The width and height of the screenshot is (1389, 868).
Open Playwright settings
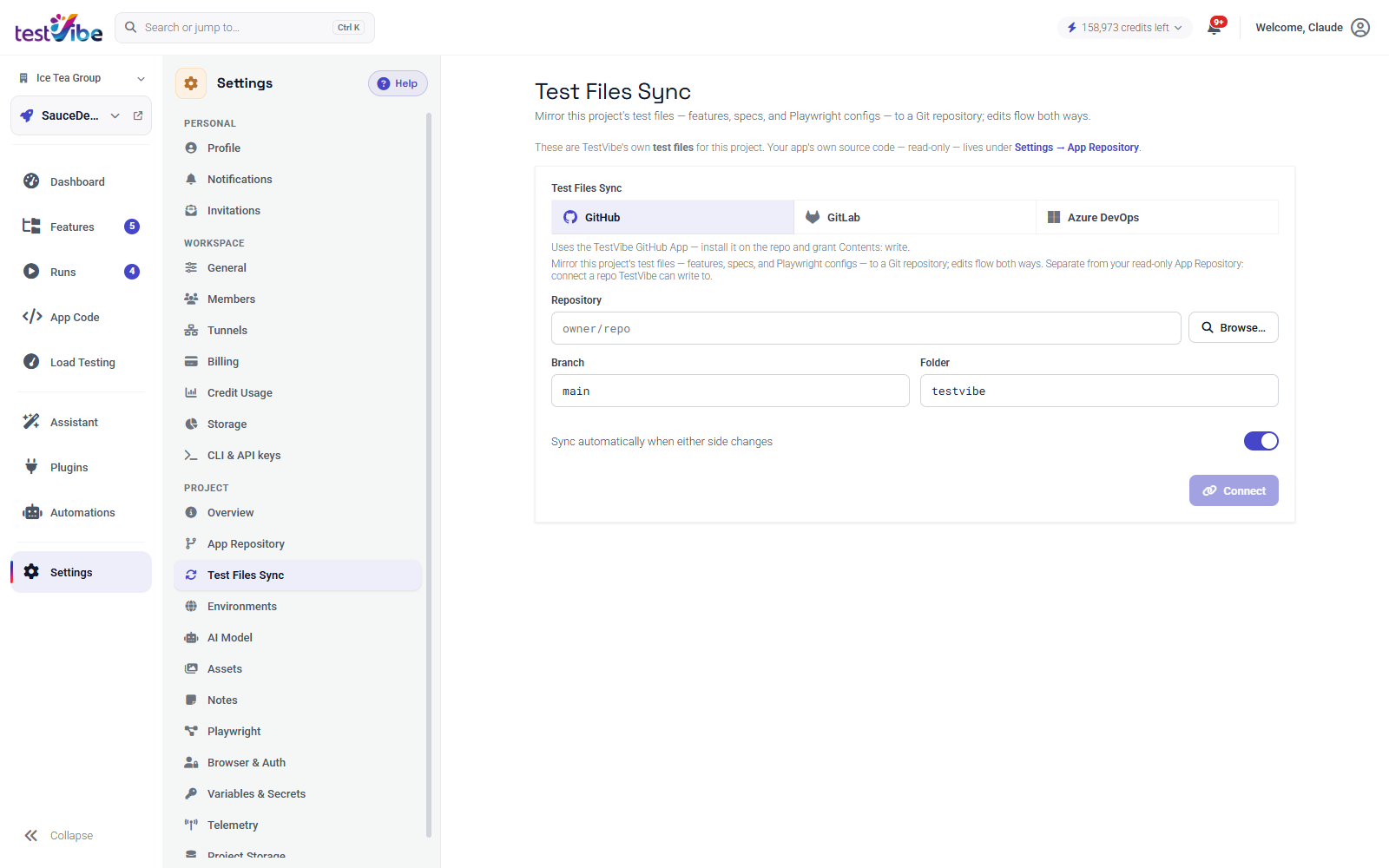299,731
